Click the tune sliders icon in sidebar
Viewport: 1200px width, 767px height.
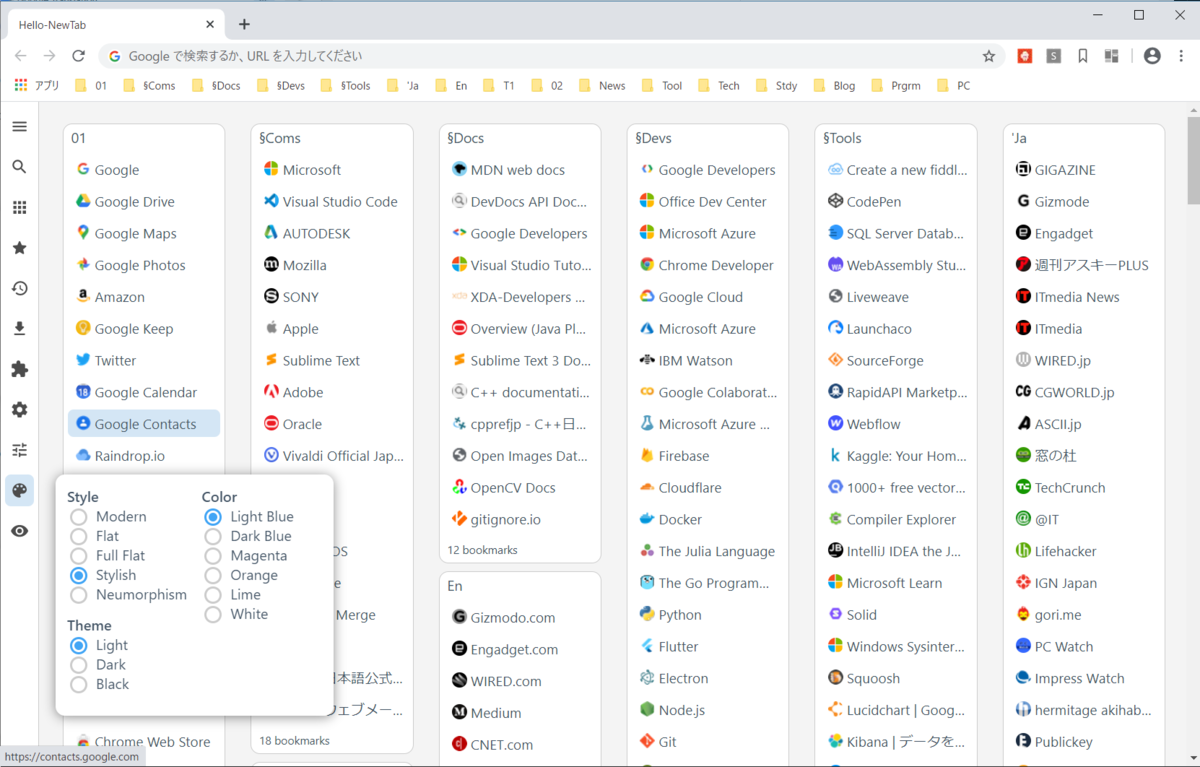click(x=19, y=450)
